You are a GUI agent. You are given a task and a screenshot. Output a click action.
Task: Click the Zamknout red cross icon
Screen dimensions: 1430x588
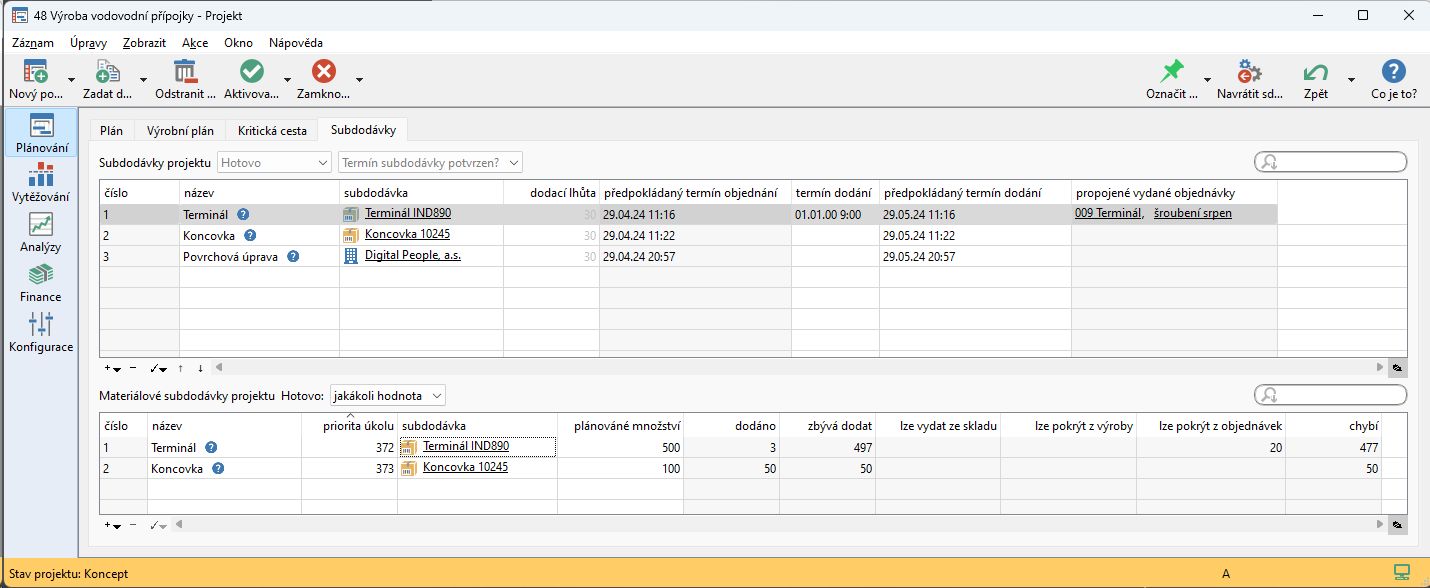pos(323,72)
